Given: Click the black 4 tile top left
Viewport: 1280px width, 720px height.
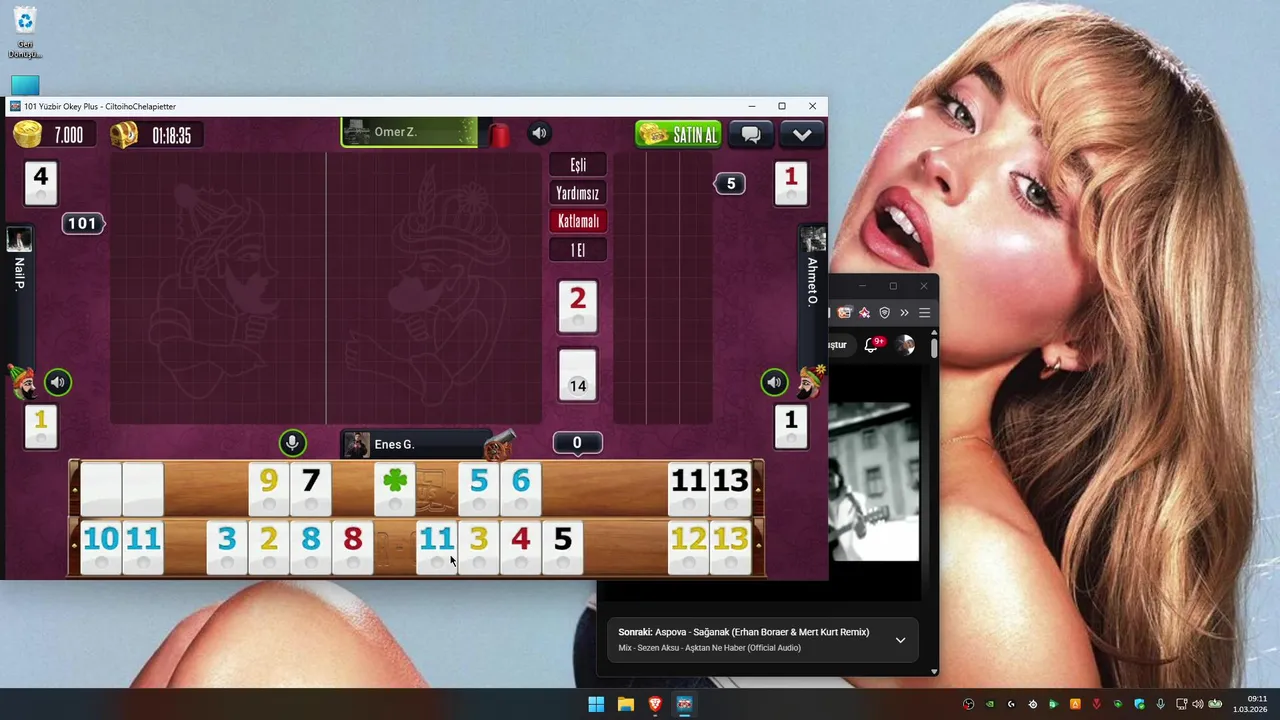Looking at the screenshot, I should [x=41, y=182].
